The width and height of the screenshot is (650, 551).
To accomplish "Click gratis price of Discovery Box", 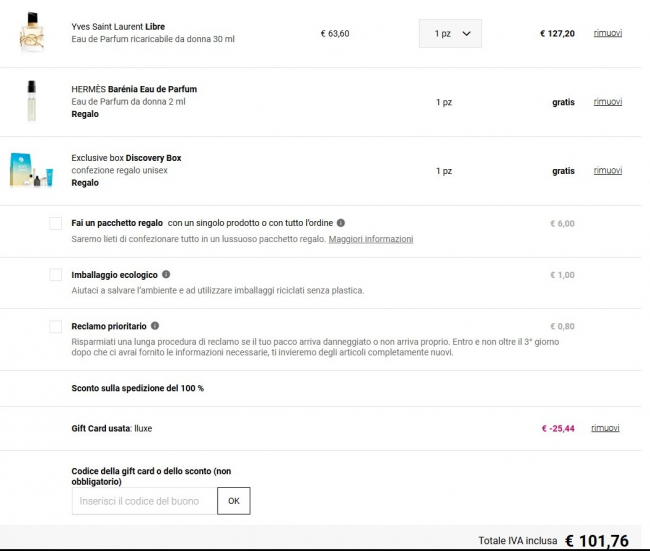I will pos(563,171).
